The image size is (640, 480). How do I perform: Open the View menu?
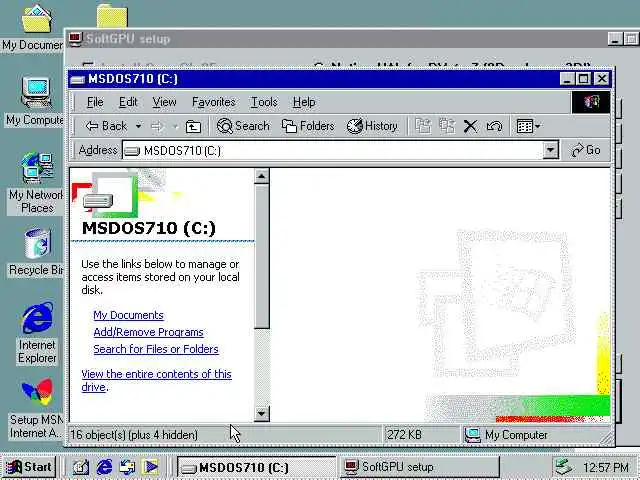164,102
